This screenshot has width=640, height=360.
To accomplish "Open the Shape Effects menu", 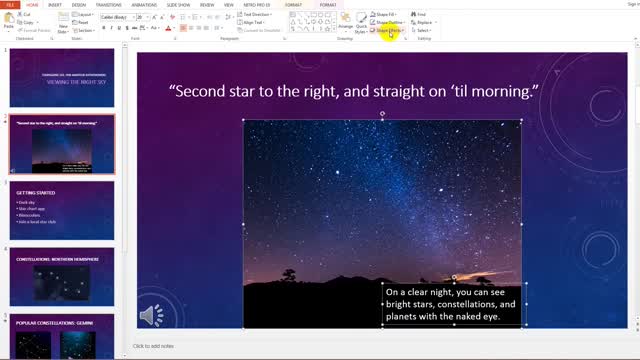I will click(387, 30).
